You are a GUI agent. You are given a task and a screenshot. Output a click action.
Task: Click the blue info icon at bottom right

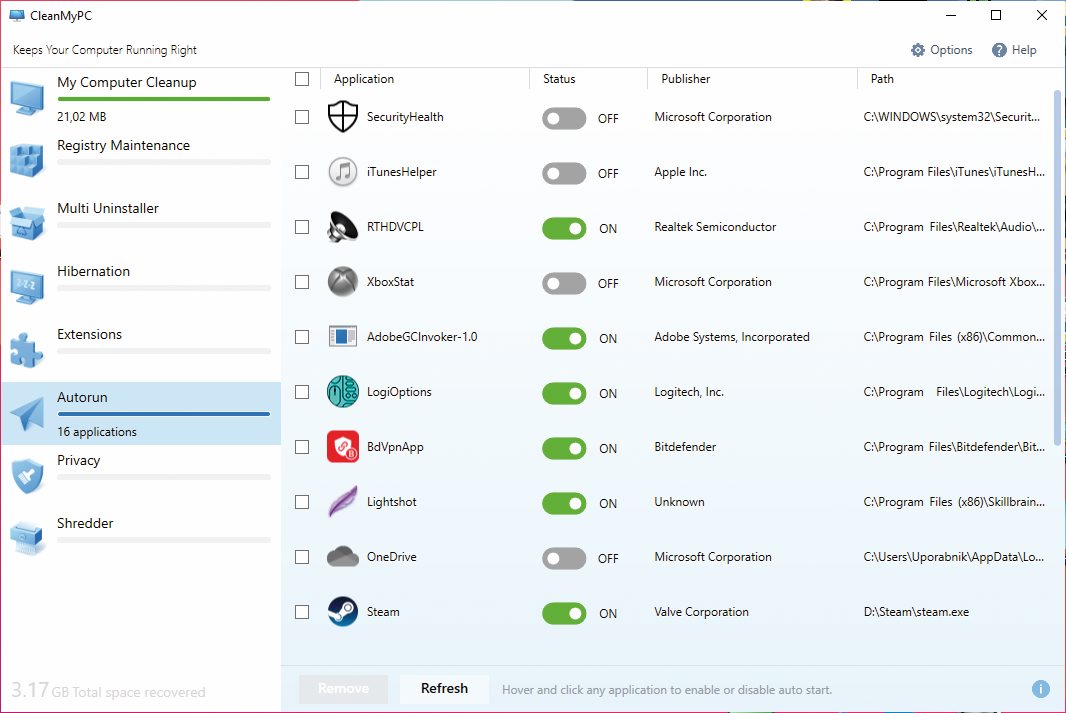[x=1040, y=689]
